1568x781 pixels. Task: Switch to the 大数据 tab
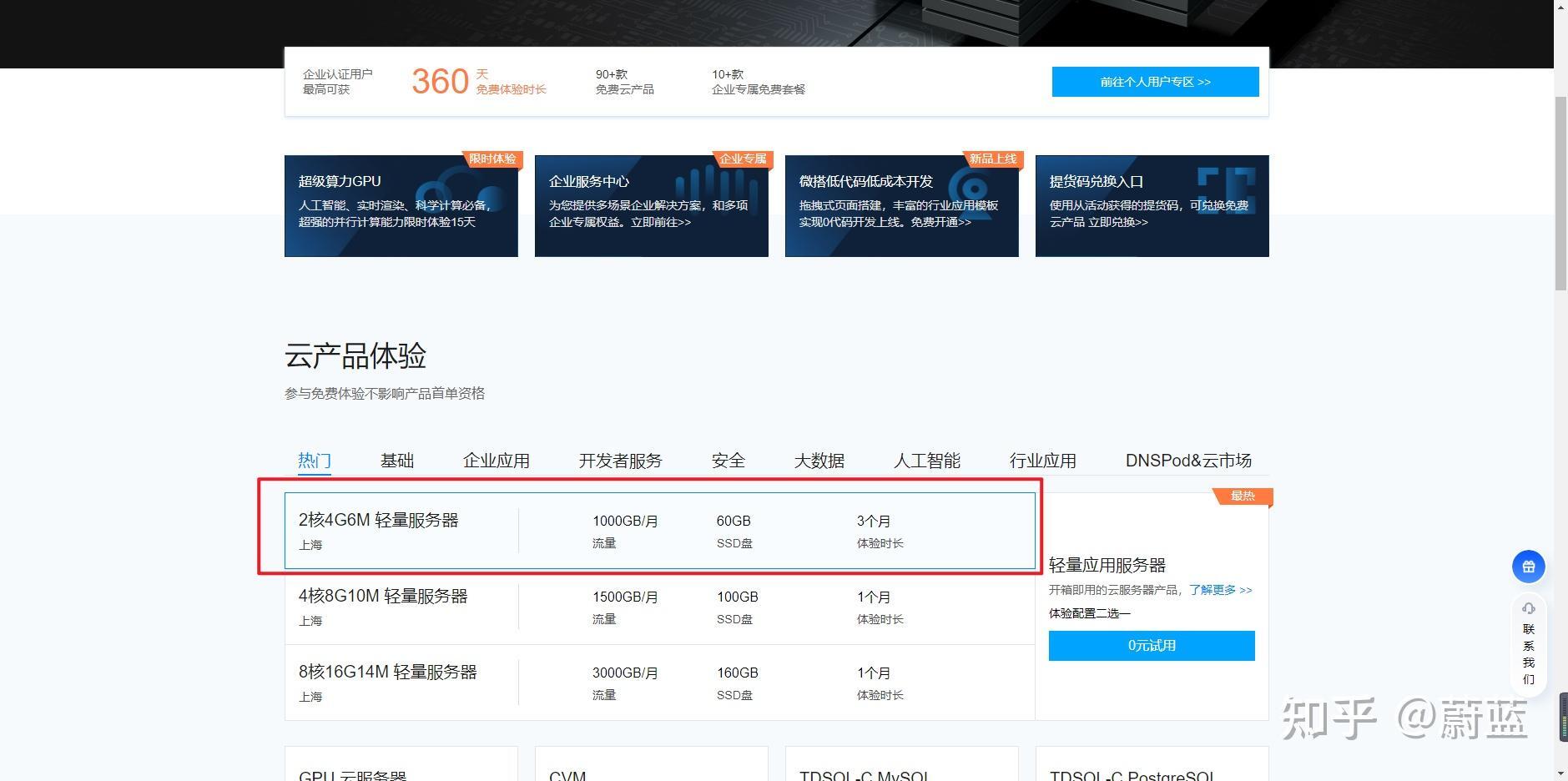pyautogui.click(x=819, y=461)
